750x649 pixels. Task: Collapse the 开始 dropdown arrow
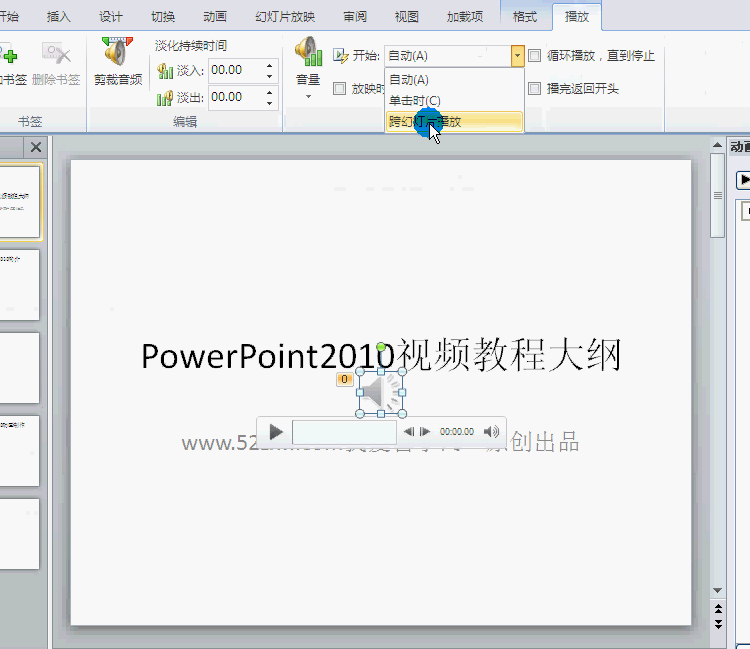tap(517, 56)
